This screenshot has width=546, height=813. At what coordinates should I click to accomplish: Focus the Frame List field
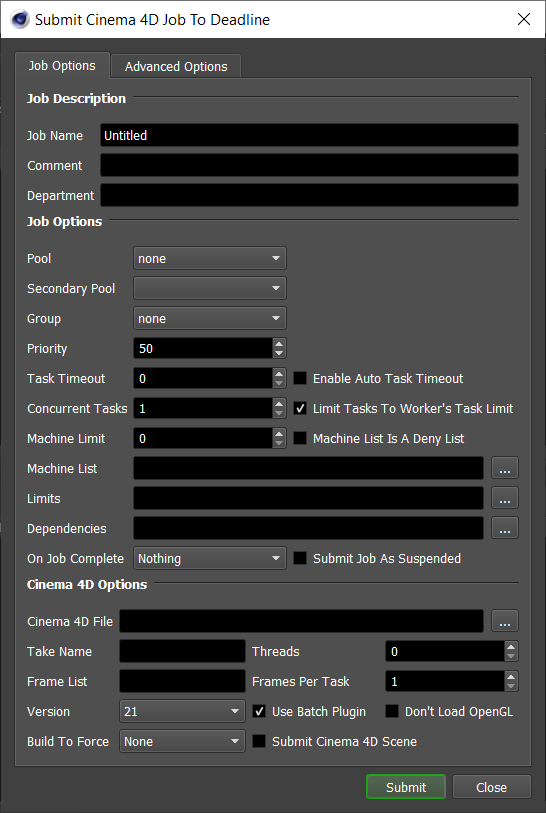click(182, 681)
